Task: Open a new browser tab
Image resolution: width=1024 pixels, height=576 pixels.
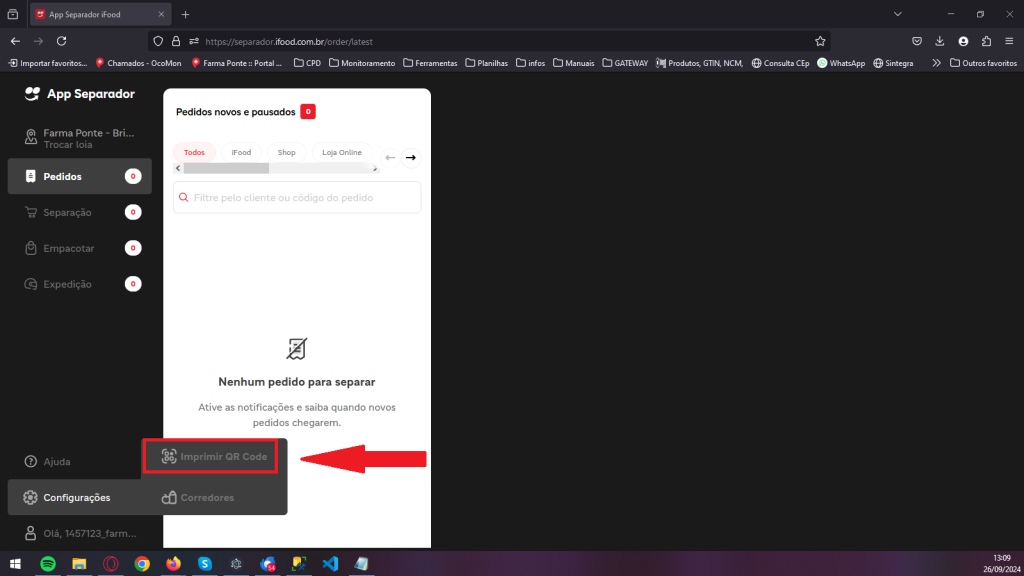Action: click(185, 14)
